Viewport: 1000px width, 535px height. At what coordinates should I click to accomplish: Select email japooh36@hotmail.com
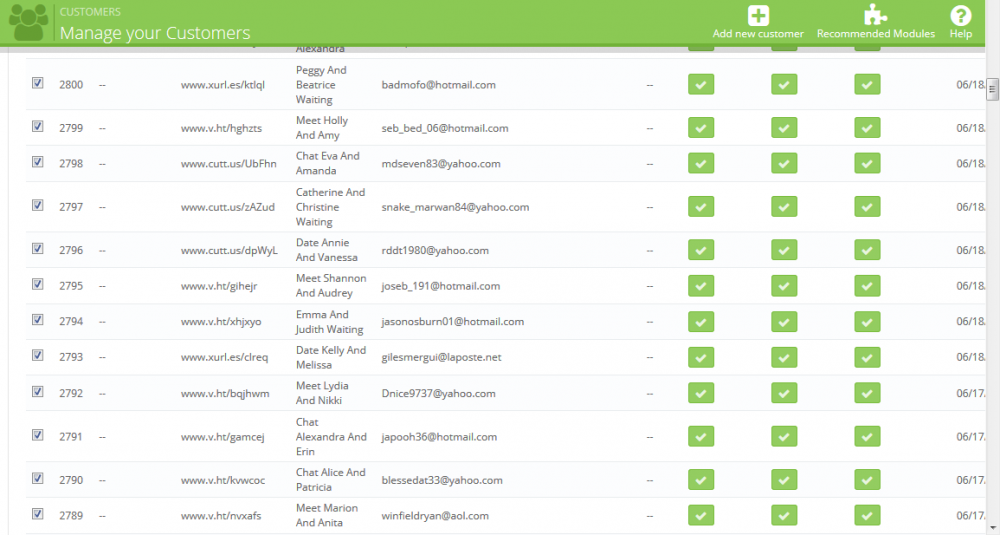(x=439, y=436)
